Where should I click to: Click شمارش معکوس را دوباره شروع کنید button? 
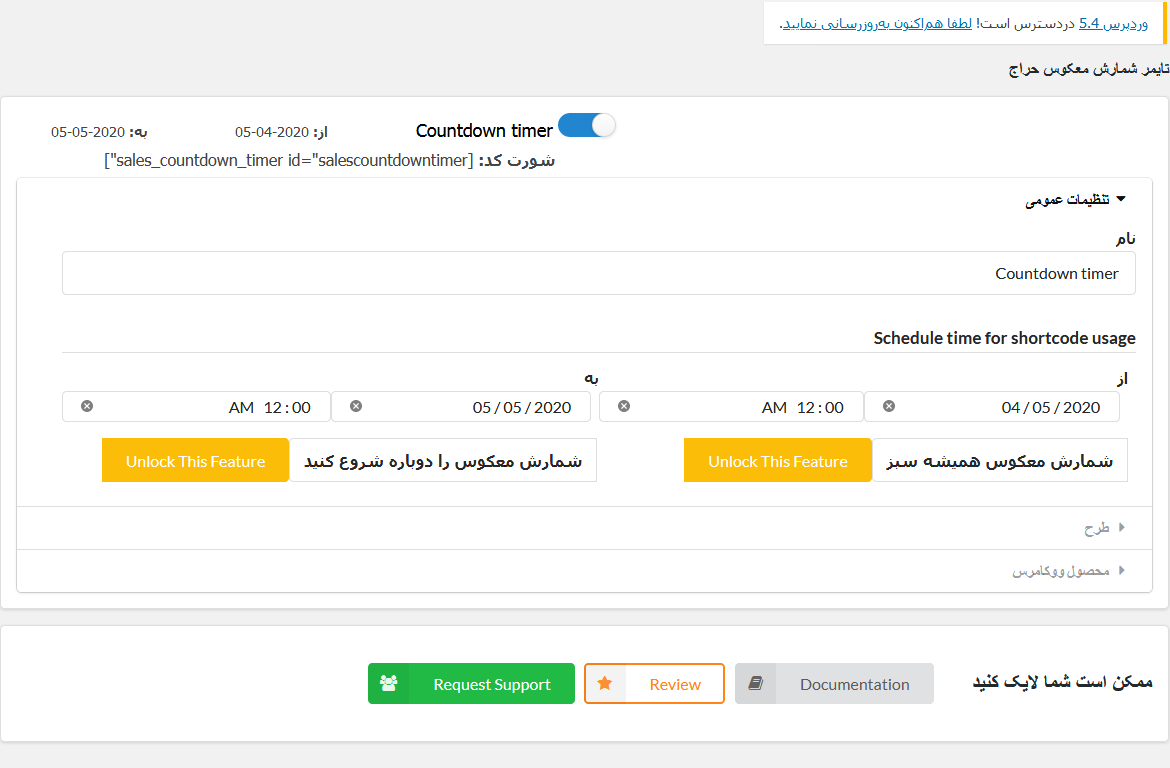tap(443, 461)
